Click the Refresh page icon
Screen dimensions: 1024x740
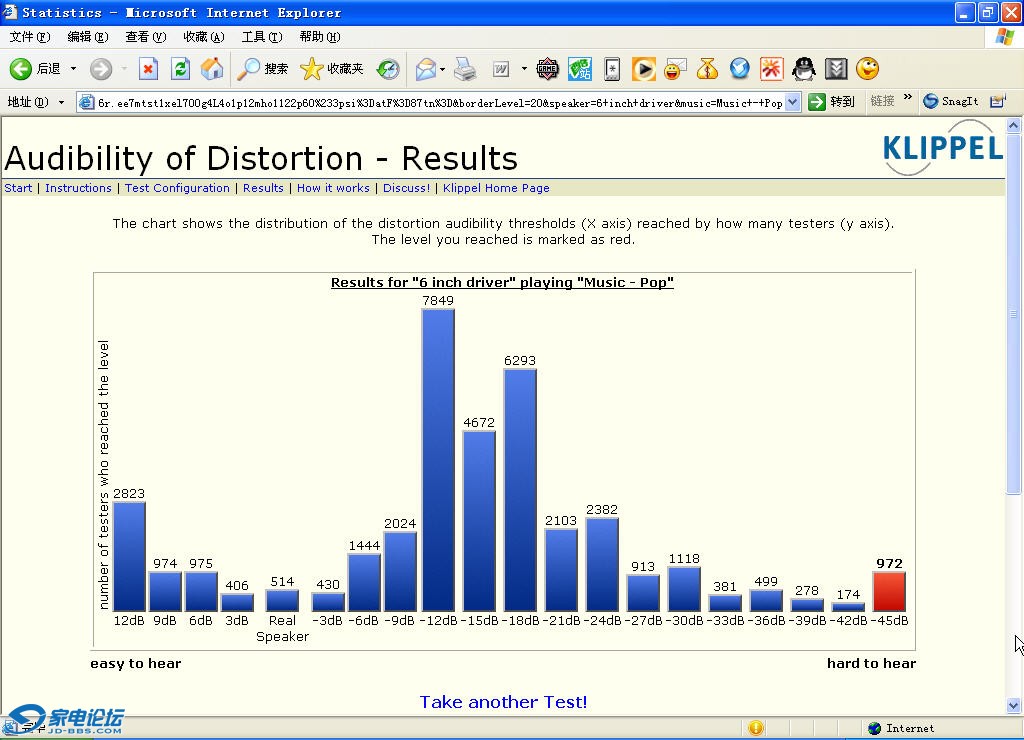tap(180, 69)
